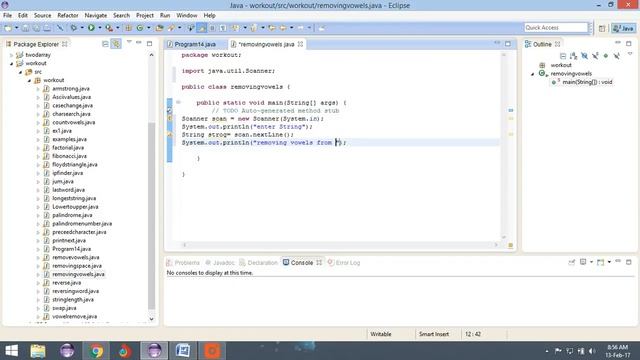Click the New Java Class toolbar icon
The width and height of the screenshot is (640, 360).
click(140, 28)
